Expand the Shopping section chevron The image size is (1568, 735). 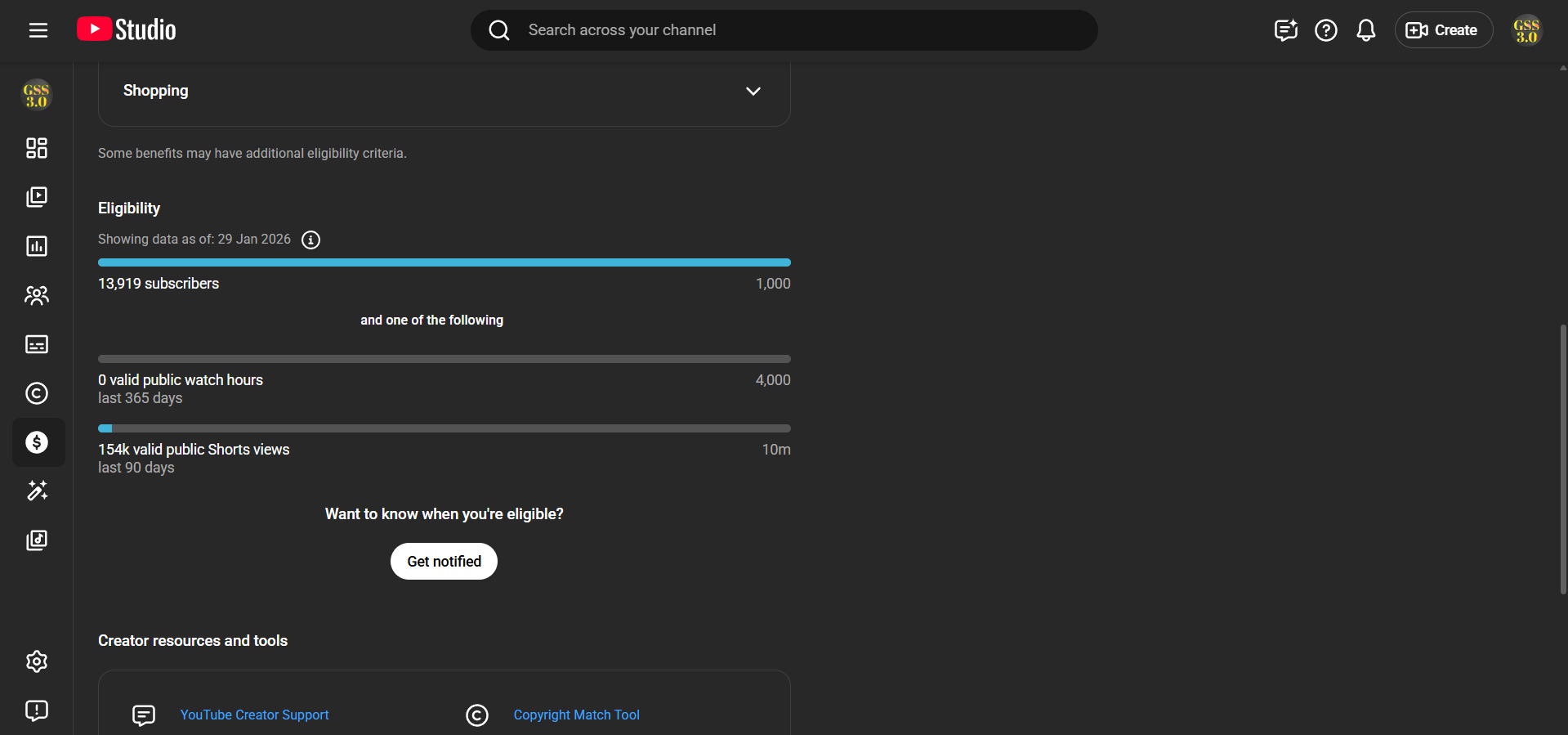[x=753, y=91]
